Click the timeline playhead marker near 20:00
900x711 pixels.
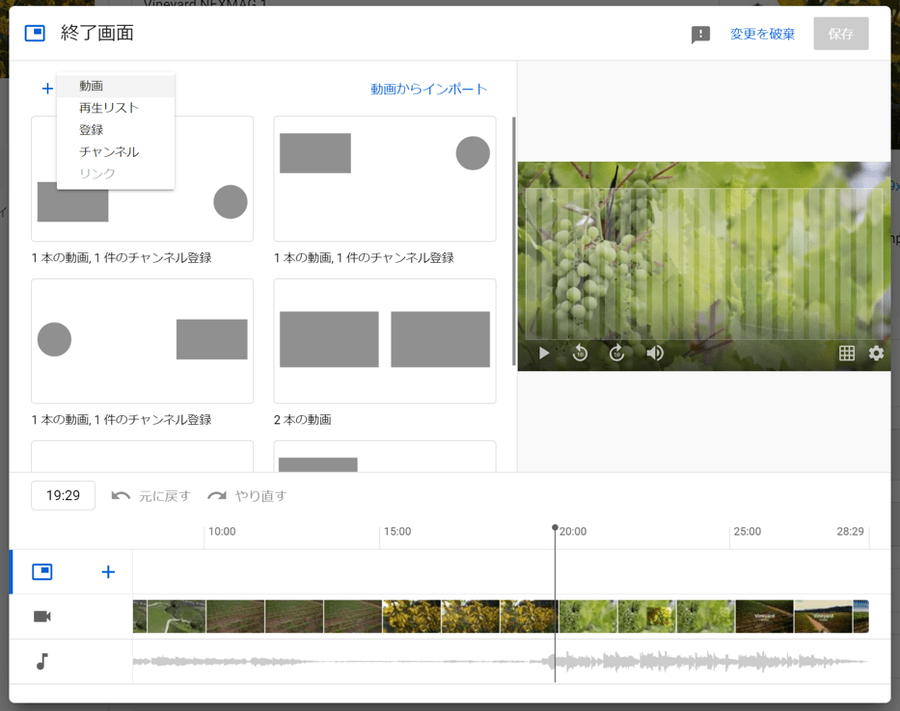pyautogui.click(x=555, y=528)
